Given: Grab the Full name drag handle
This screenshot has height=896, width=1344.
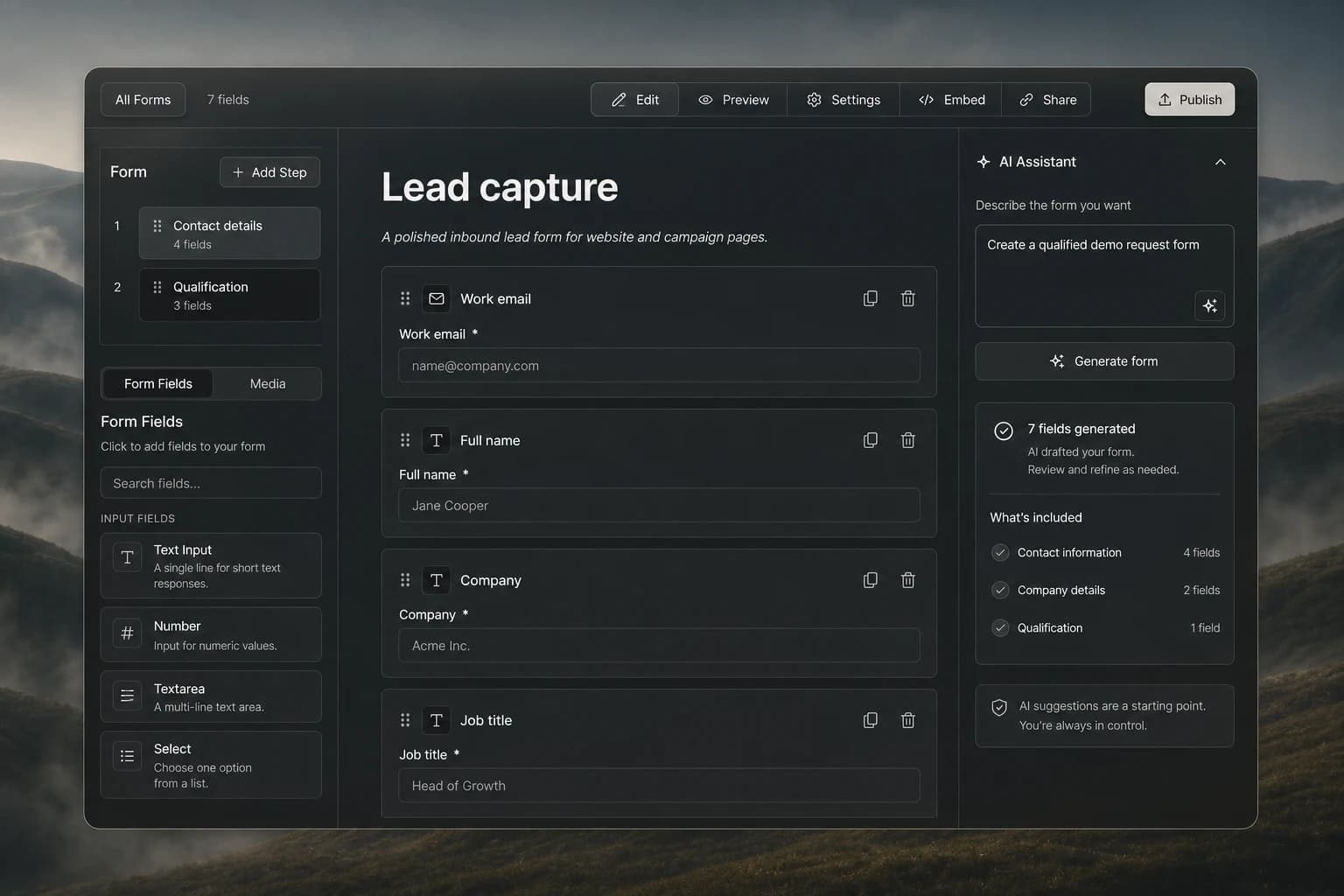Looking at the screenshot, I should [x=405, y=440].
